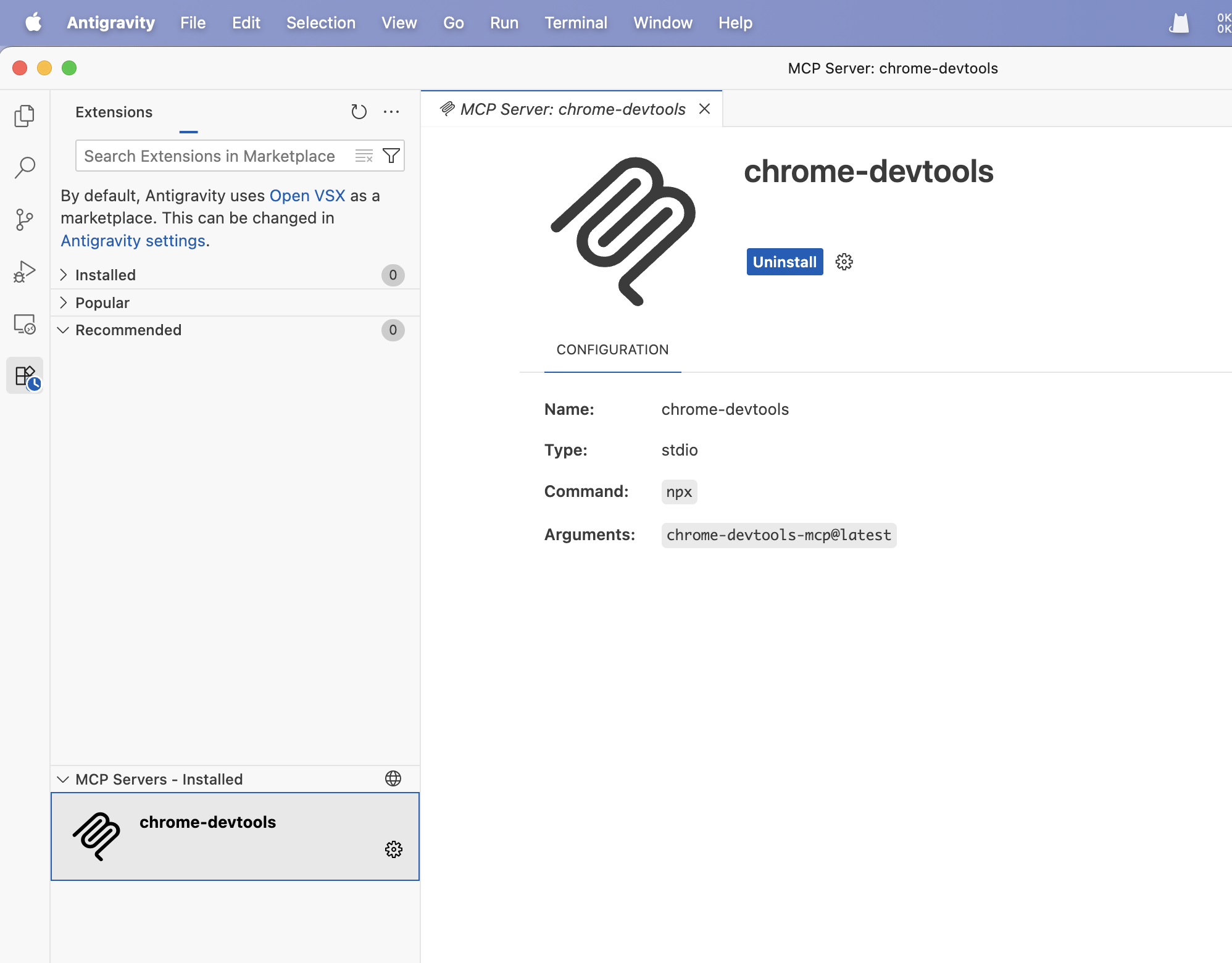Browse MCP servers globe icon
Viewport: 1232px width, 963px height.
393,778
